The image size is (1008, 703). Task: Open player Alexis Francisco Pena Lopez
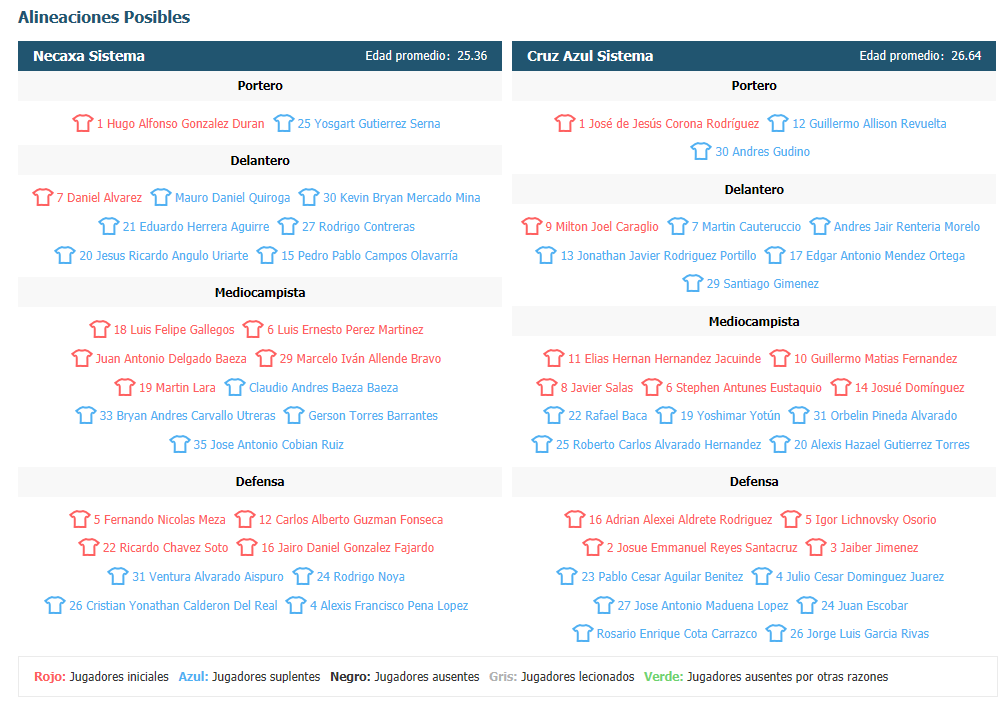pos(389,605)
